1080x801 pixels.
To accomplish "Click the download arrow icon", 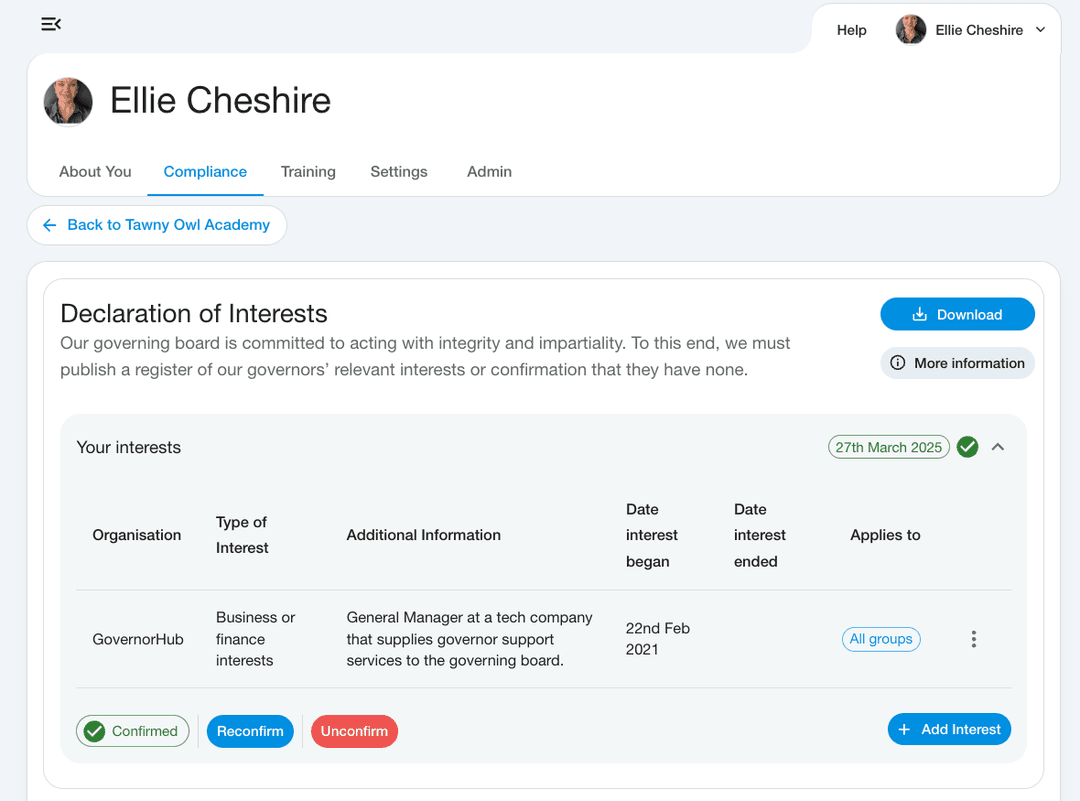I will 920,315.
